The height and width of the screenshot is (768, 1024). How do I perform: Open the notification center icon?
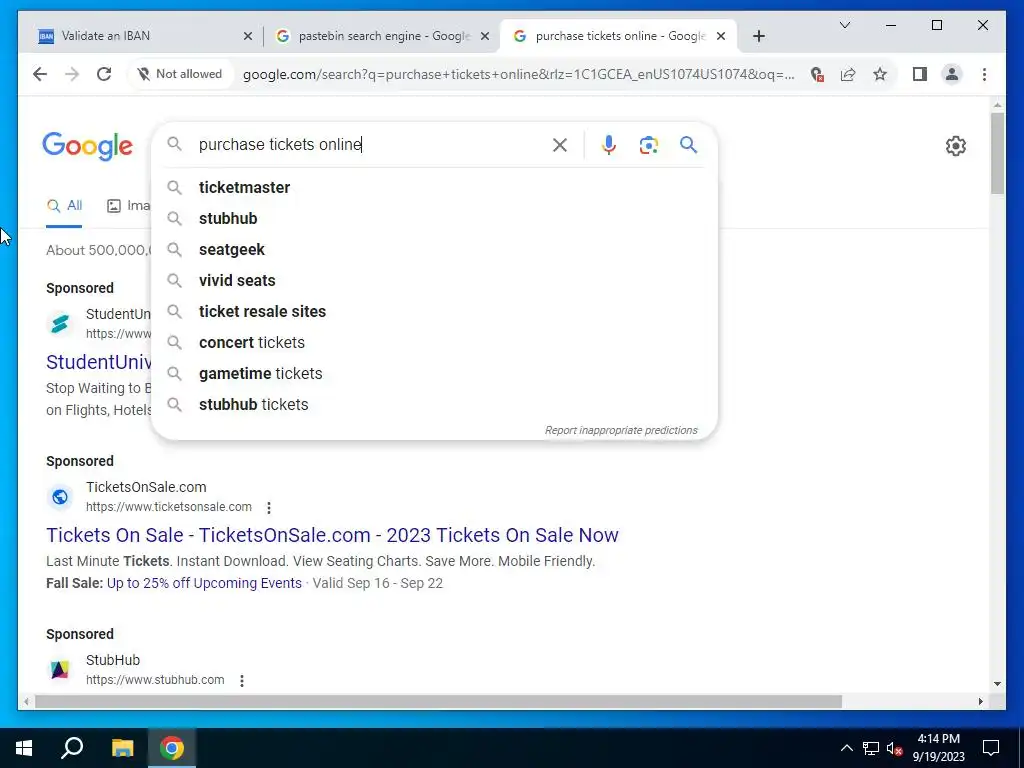click(991, 748)
